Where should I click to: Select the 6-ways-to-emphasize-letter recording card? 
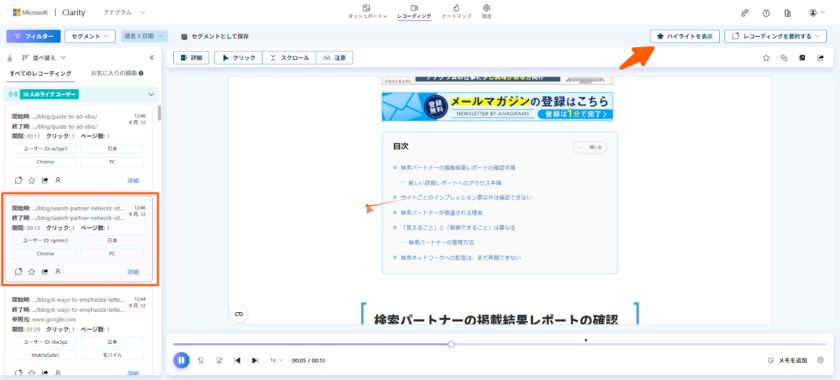[x=79, y=332]
